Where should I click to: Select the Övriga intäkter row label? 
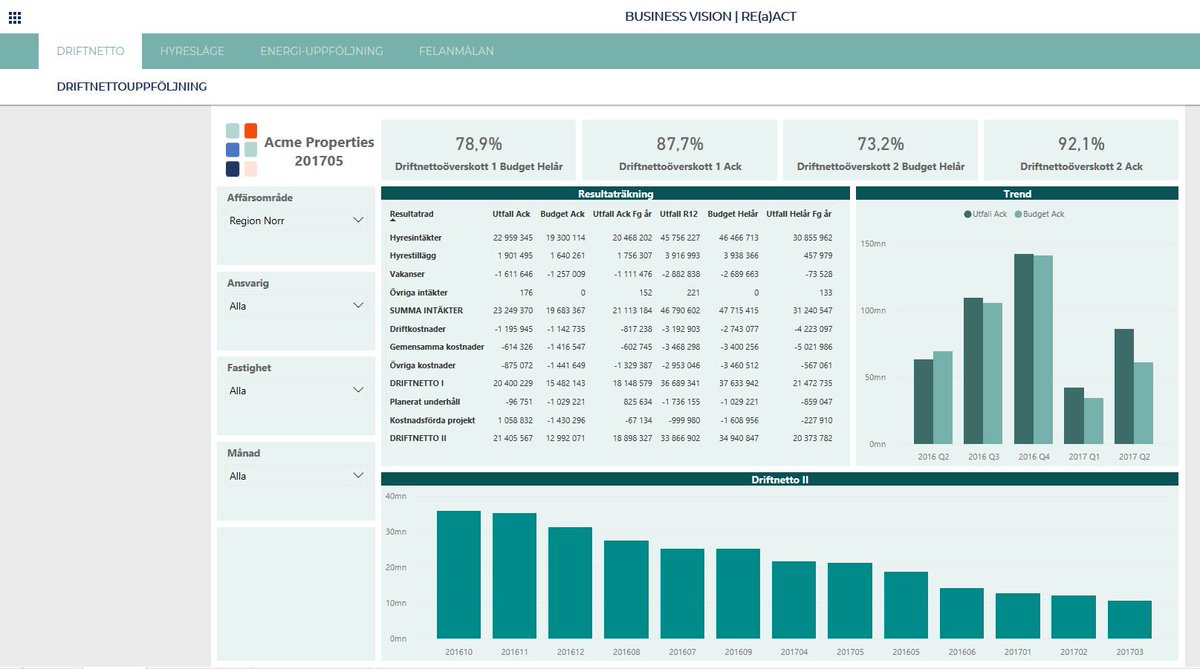(417, 292)
